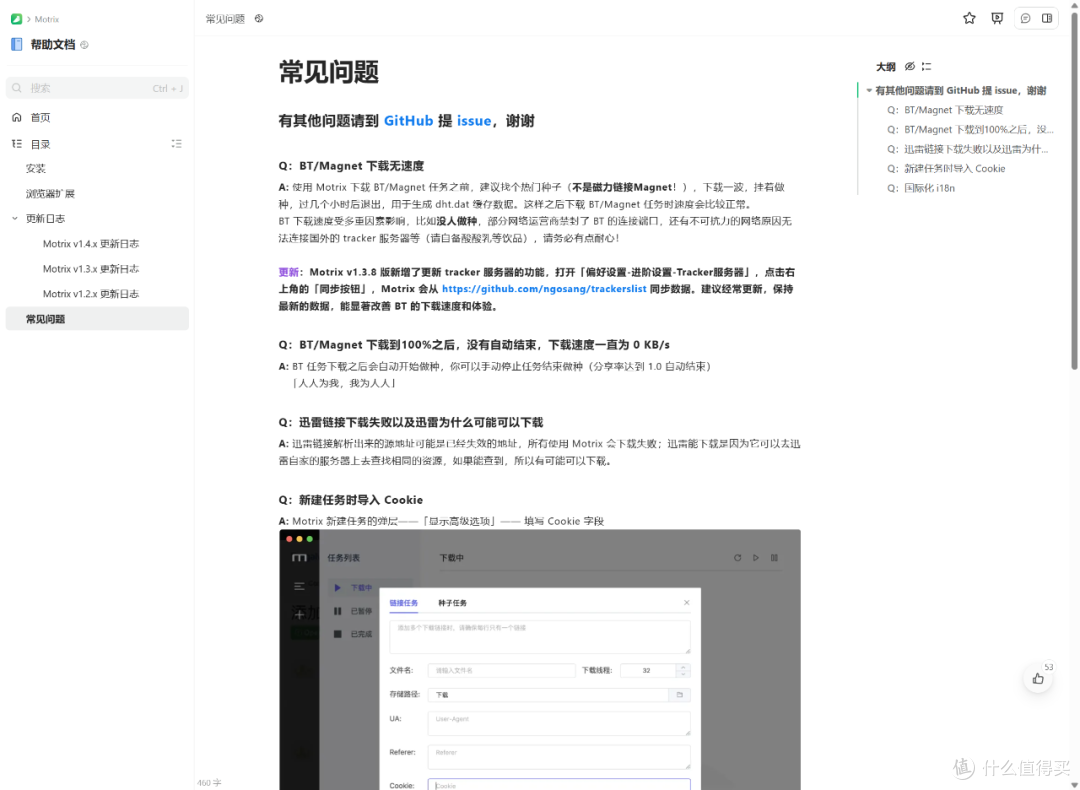Click the embedded Motrix screenshot image
Viewport: 1080px width, 790px height.
540,660
